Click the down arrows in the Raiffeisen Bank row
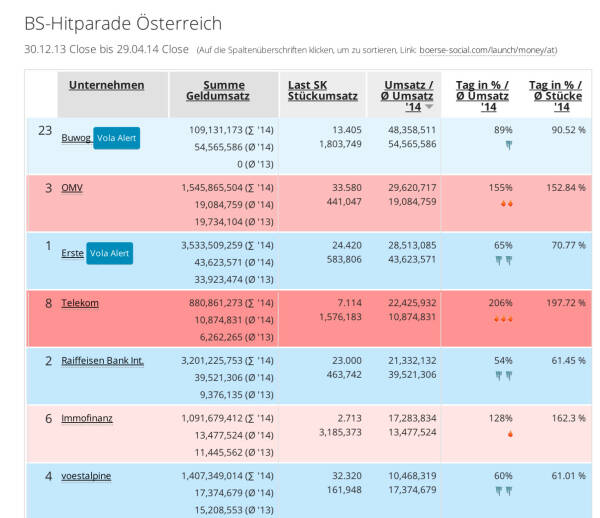The width and height of the screenshot is (600, 518). 507,376
